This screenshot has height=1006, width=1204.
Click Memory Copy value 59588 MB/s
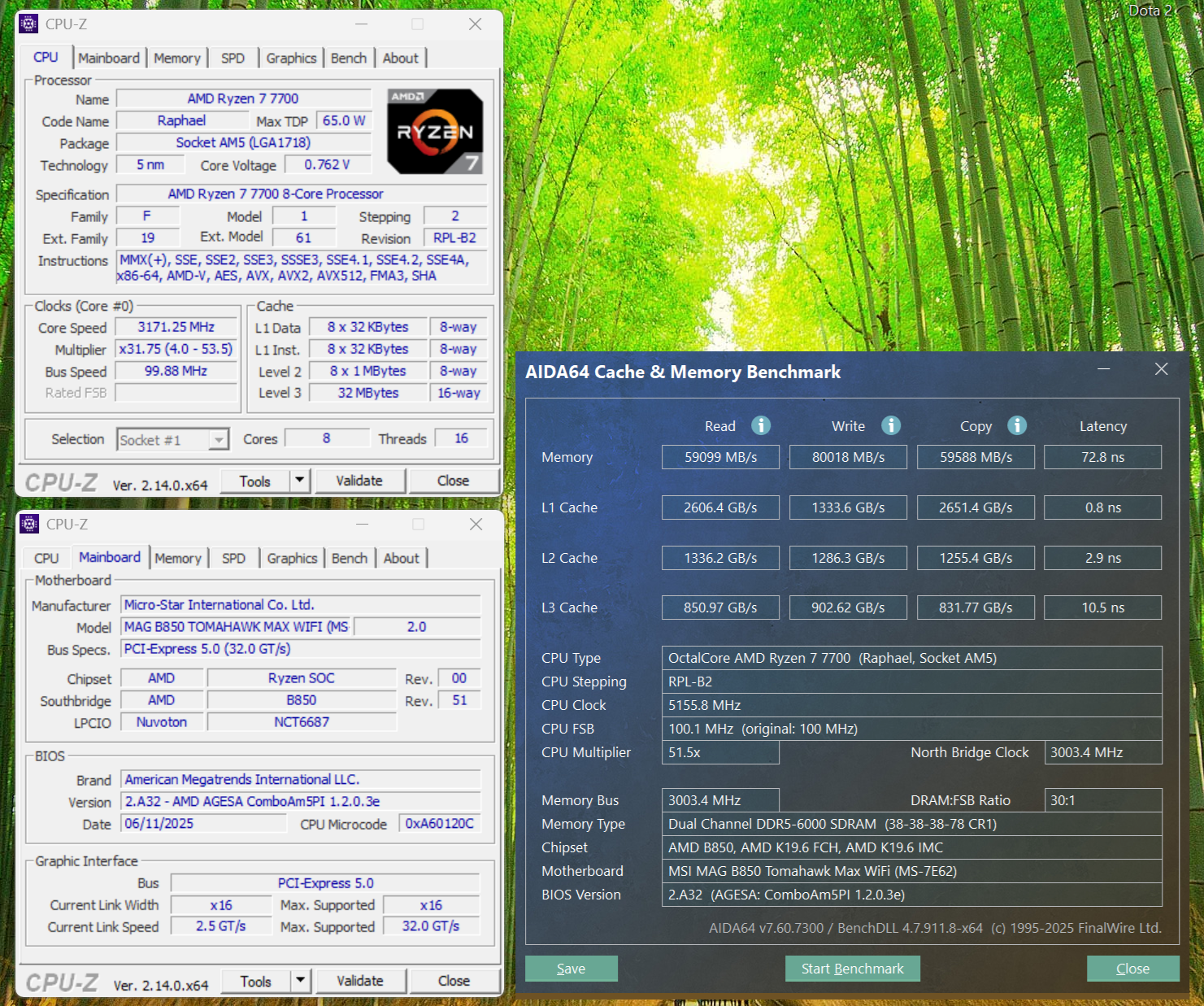[976, 457]
